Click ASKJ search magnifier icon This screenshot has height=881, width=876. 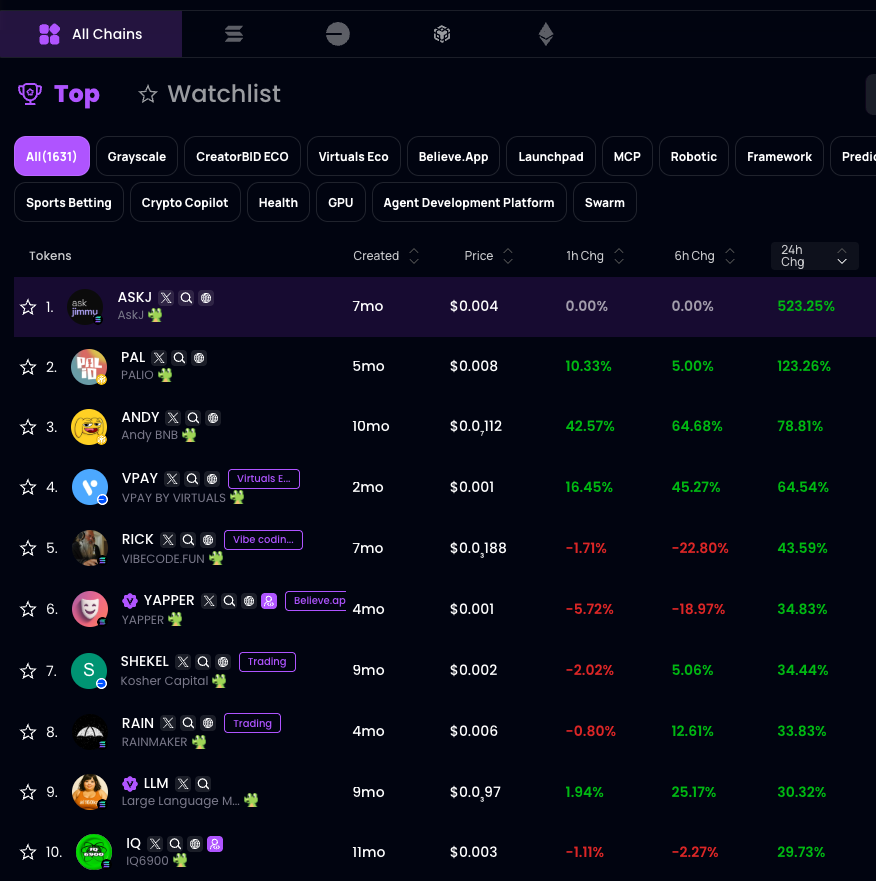[x=186, y=298]
